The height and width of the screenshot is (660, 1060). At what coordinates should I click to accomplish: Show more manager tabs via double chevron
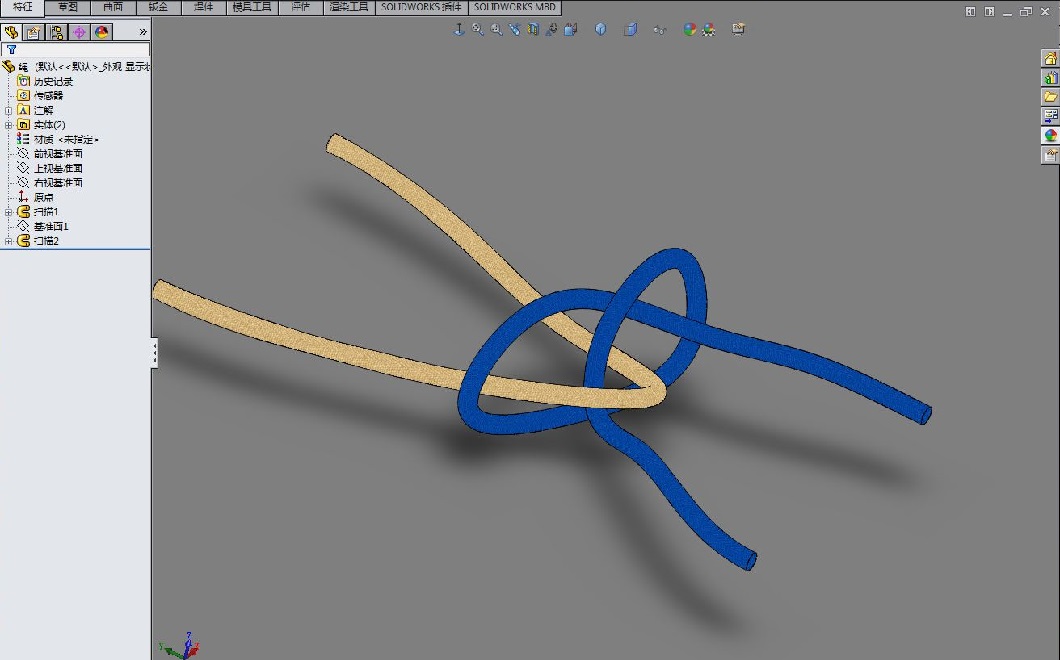click(x=143, y=32)
